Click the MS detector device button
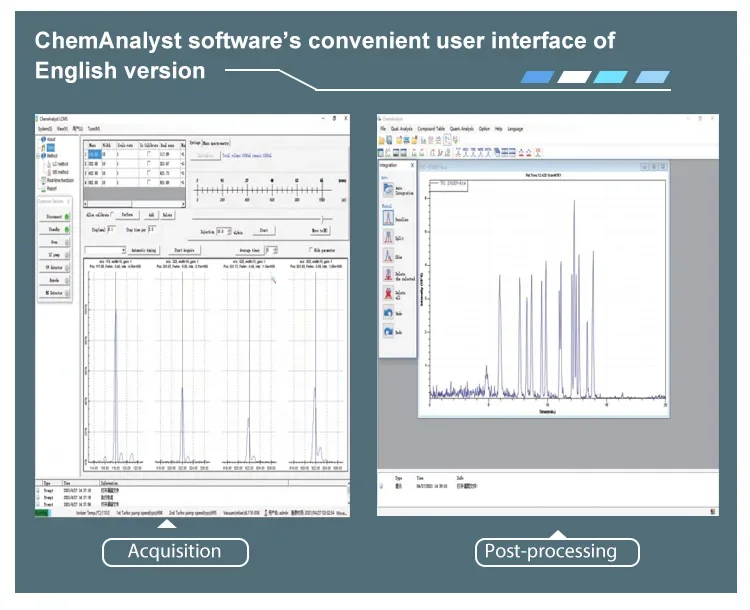The image size is (750, 610). pos(55,293)
